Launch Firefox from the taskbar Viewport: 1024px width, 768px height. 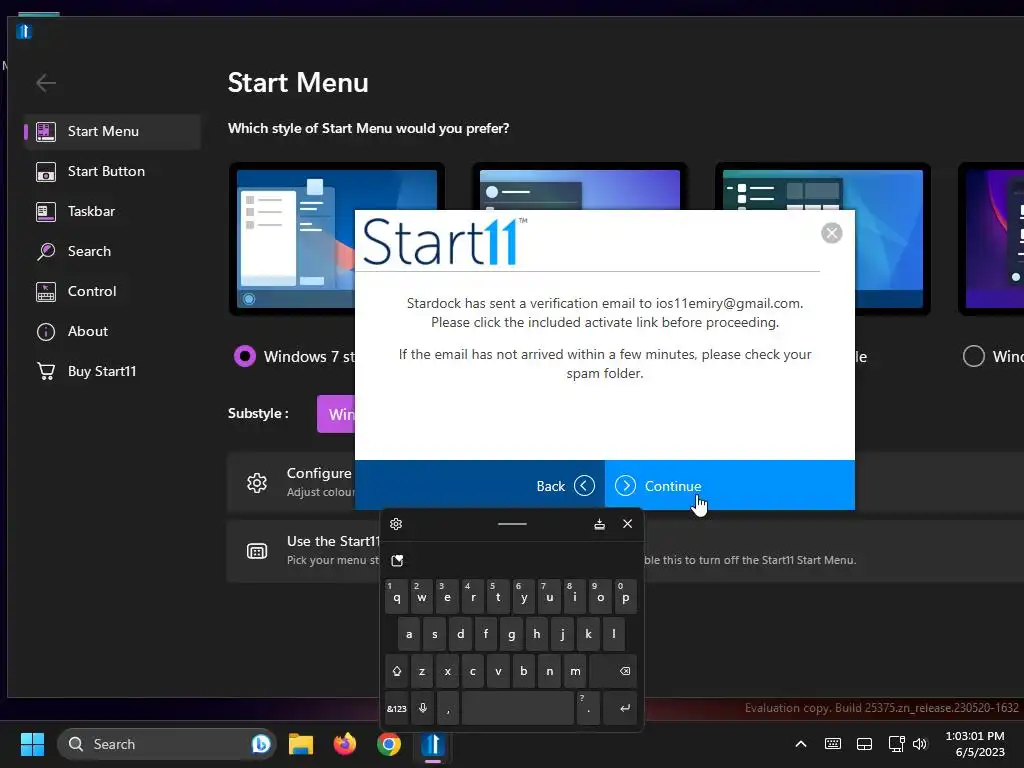click(x=345, y=744)
